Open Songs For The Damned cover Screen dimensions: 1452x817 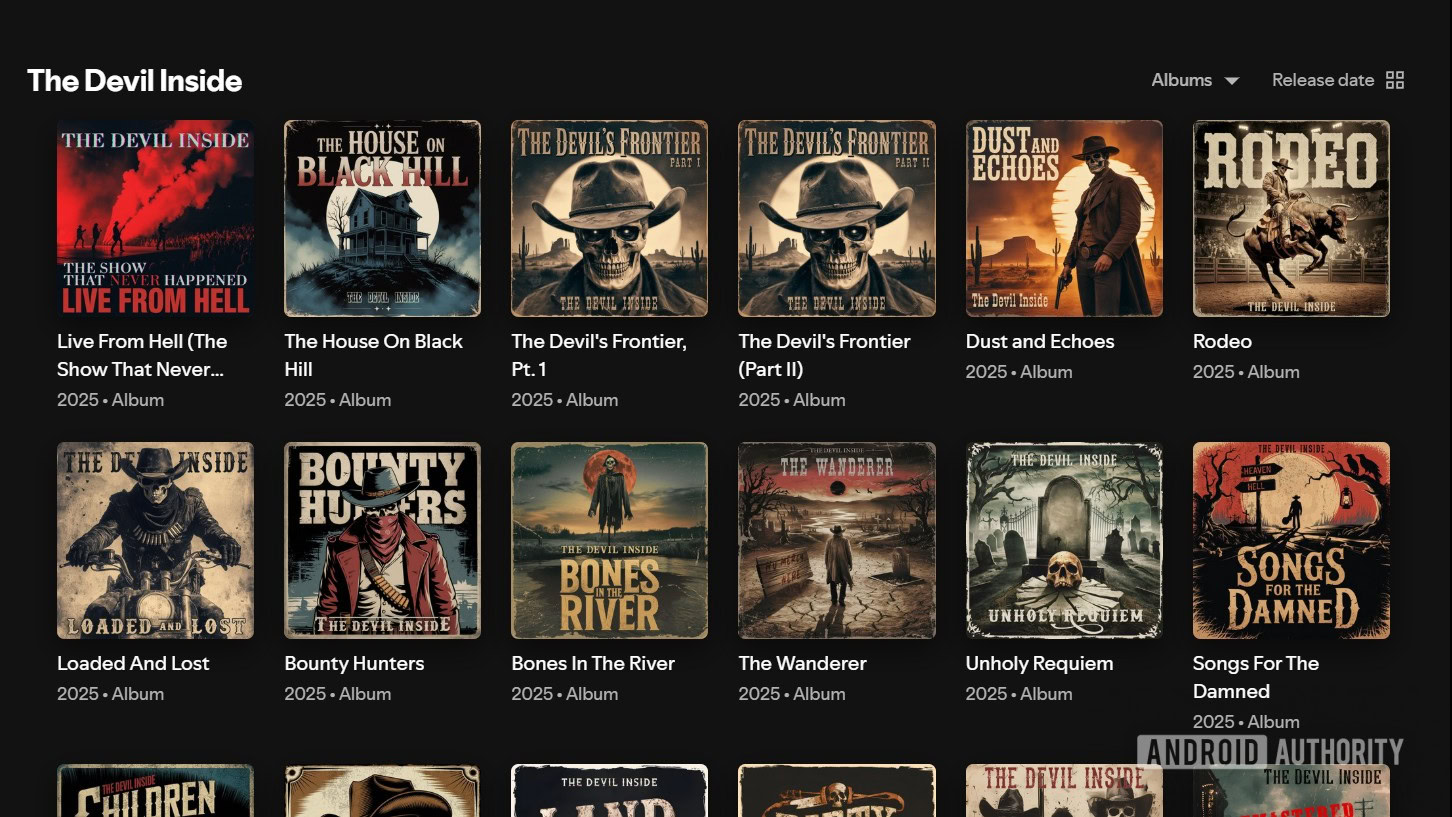(1291, 540)
